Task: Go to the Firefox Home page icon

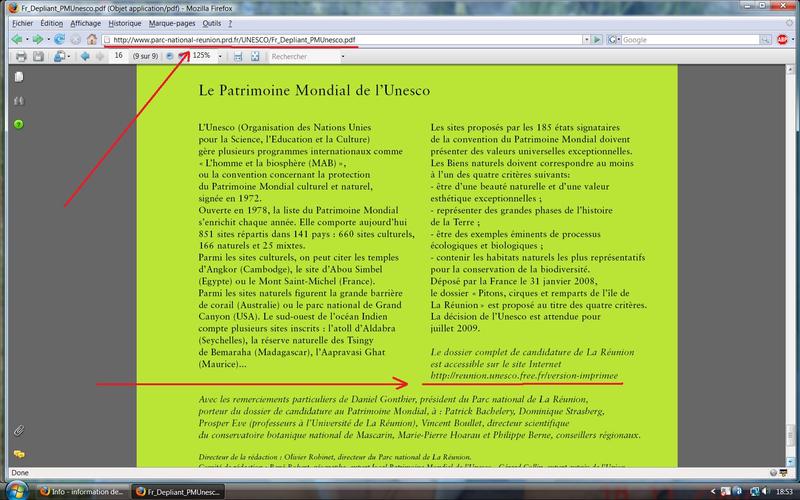Action: 91,40
